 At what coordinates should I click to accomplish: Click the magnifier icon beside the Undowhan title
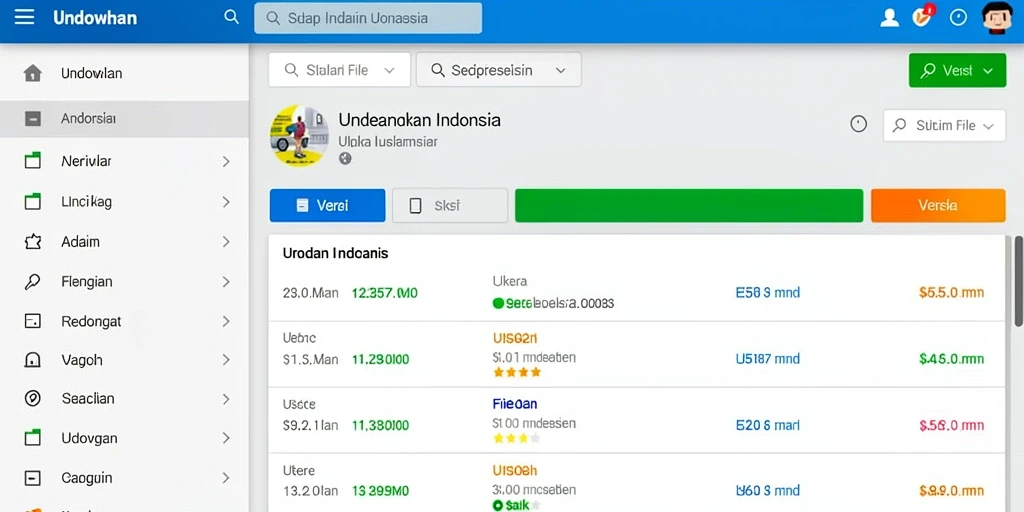click(231, 17)
